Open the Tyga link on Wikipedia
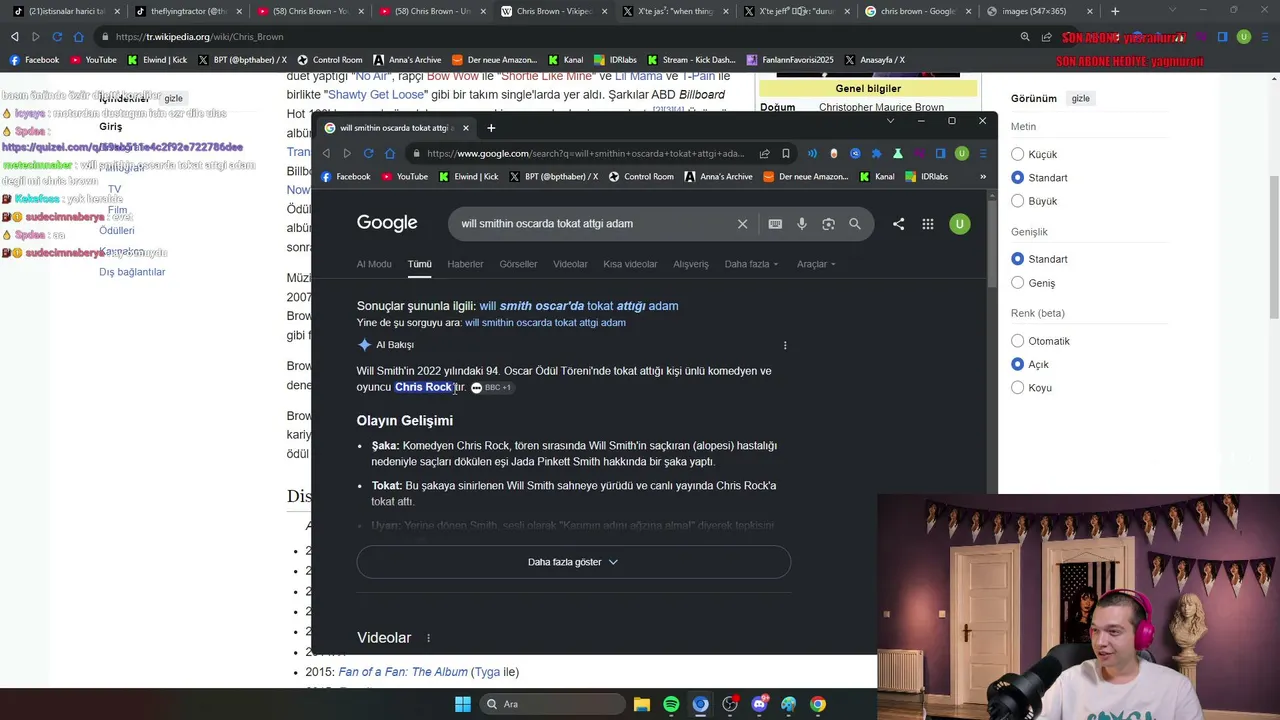1280x720 pixels. [487, 672]
